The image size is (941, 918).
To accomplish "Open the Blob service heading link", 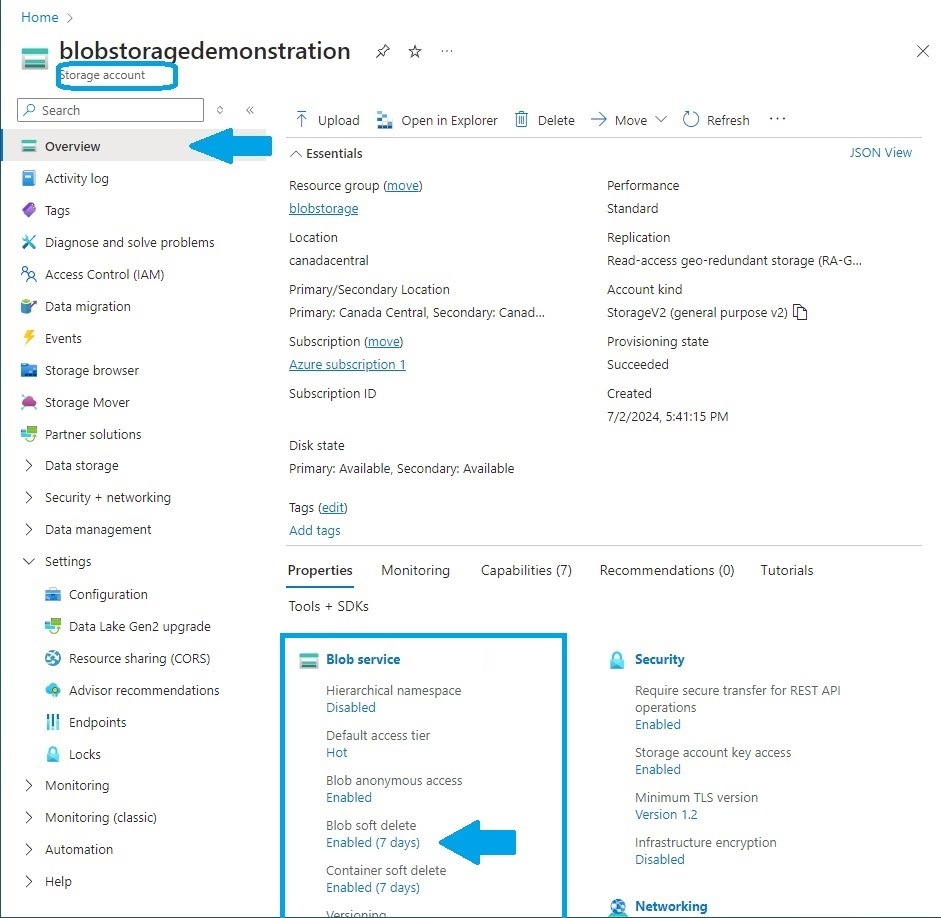I will click(x=363, y=659).
